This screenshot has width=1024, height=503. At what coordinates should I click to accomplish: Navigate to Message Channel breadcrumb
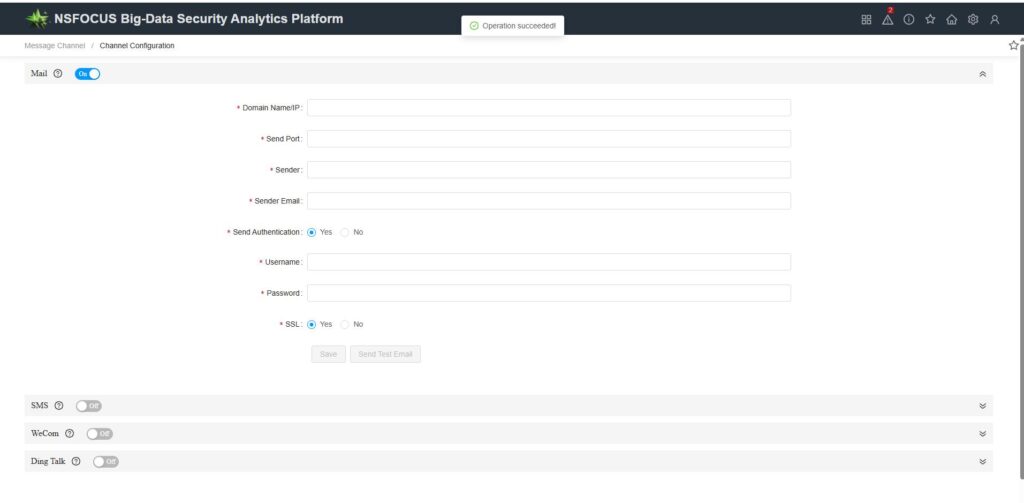tap(55, 46)
